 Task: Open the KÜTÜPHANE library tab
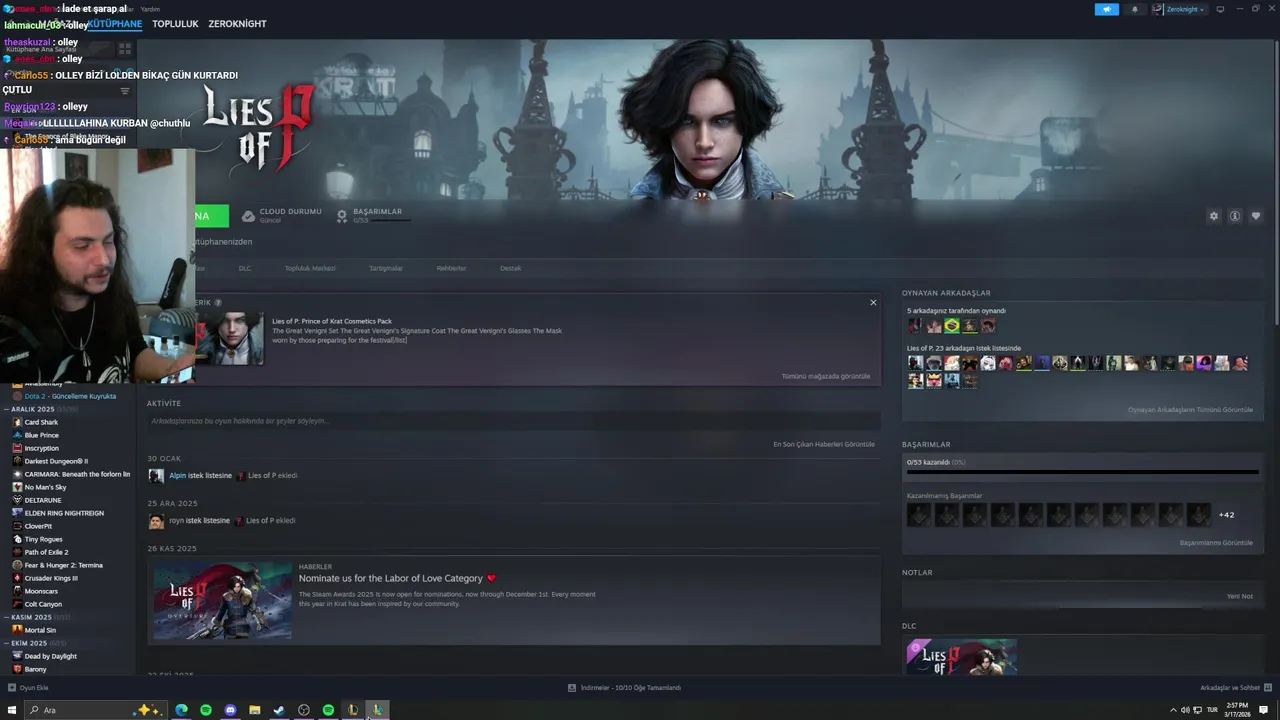(115, 24)
